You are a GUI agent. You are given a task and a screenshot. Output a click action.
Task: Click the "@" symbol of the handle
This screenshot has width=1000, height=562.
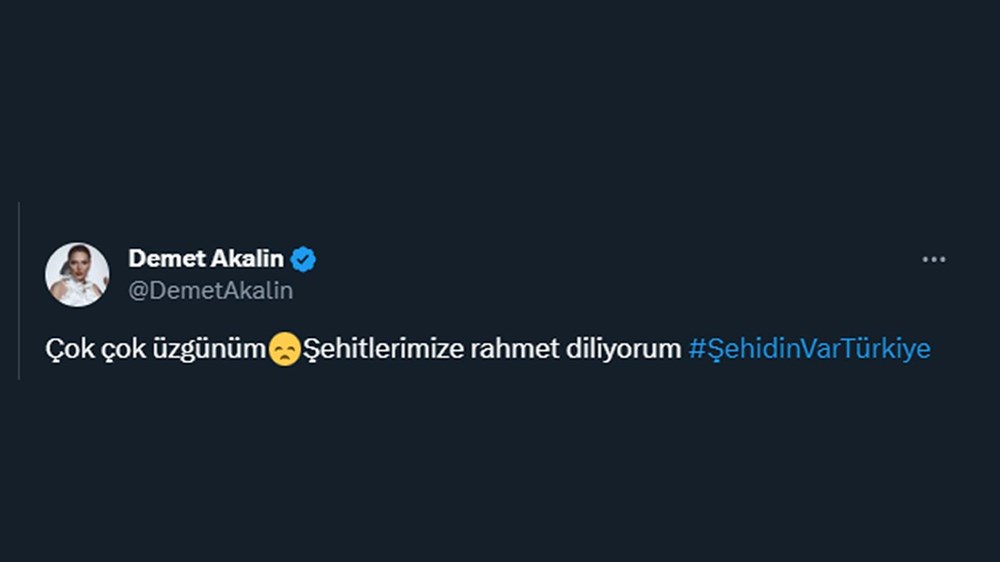pyautogui.click(x=137, y=290)
